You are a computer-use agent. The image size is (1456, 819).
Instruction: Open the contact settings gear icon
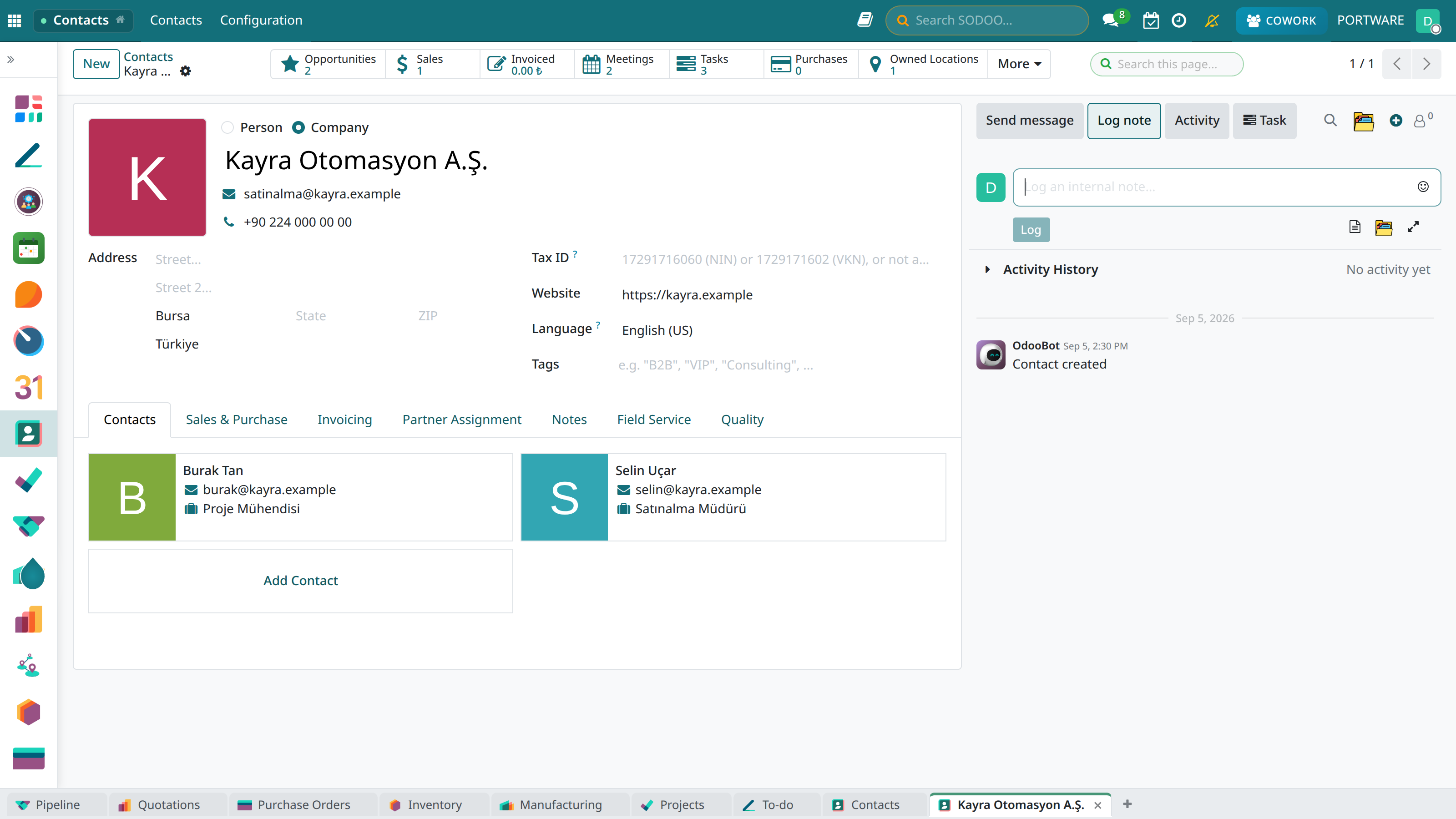click(x=185, y=71)
